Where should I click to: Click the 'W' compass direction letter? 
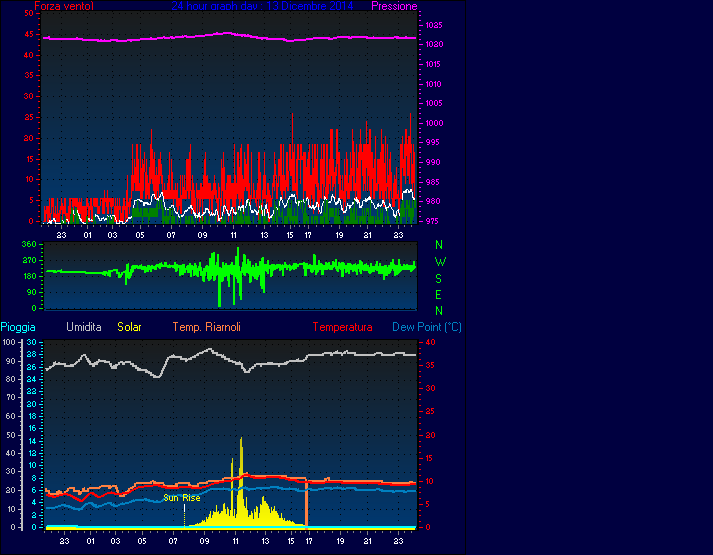click(x=440, y=262)
